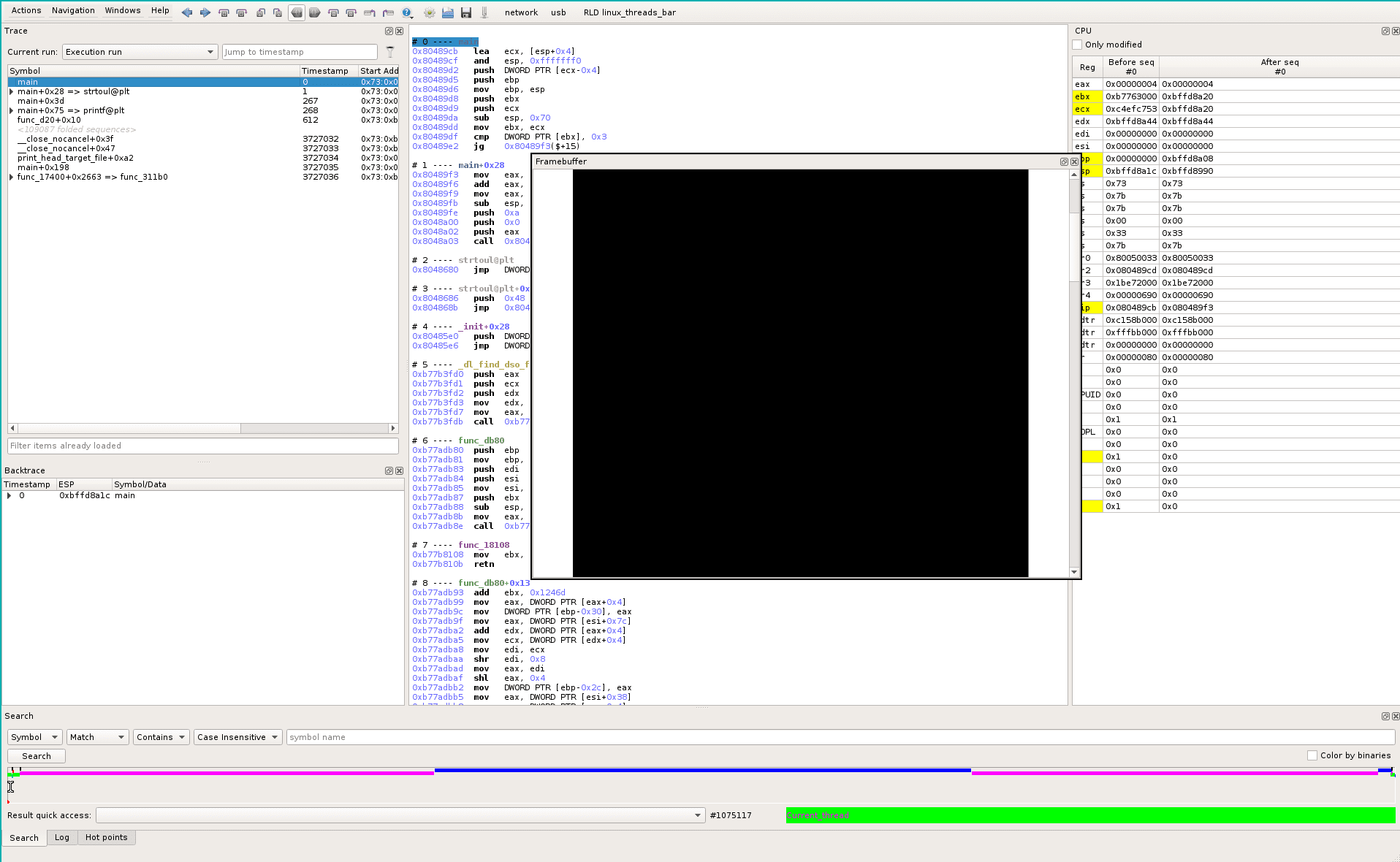This screenshot has width=1400, height=862.
Task: Undock the CPU panel with its float icon
Action: coord(1385,31)
